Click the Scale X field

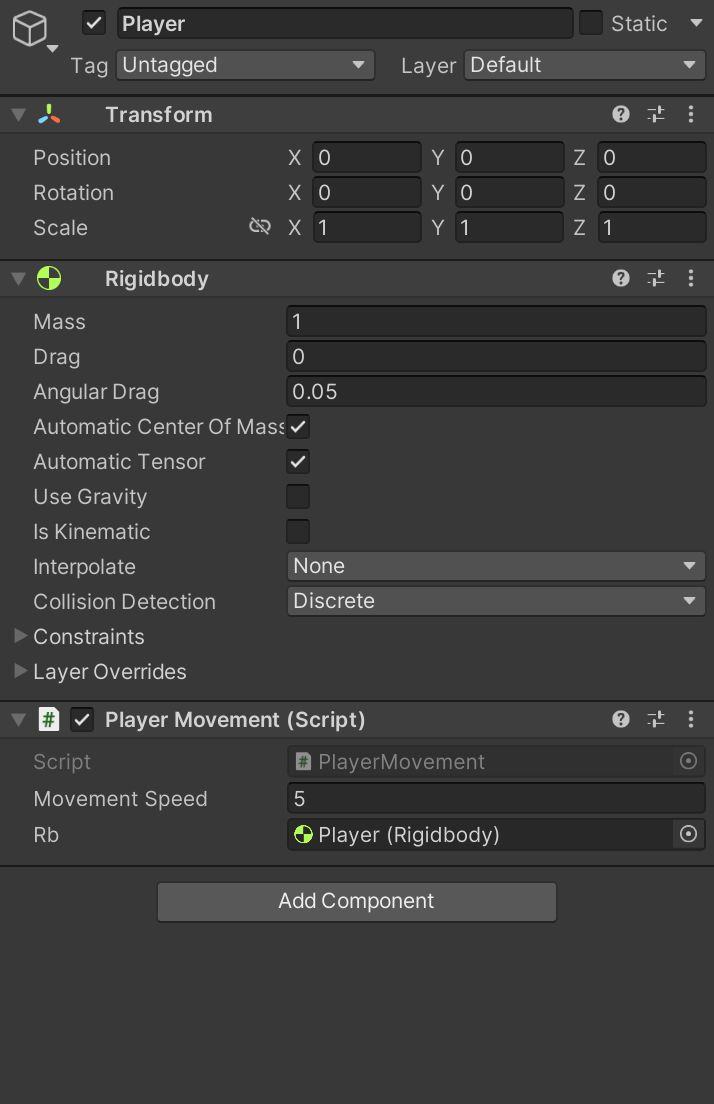point(367,227)
